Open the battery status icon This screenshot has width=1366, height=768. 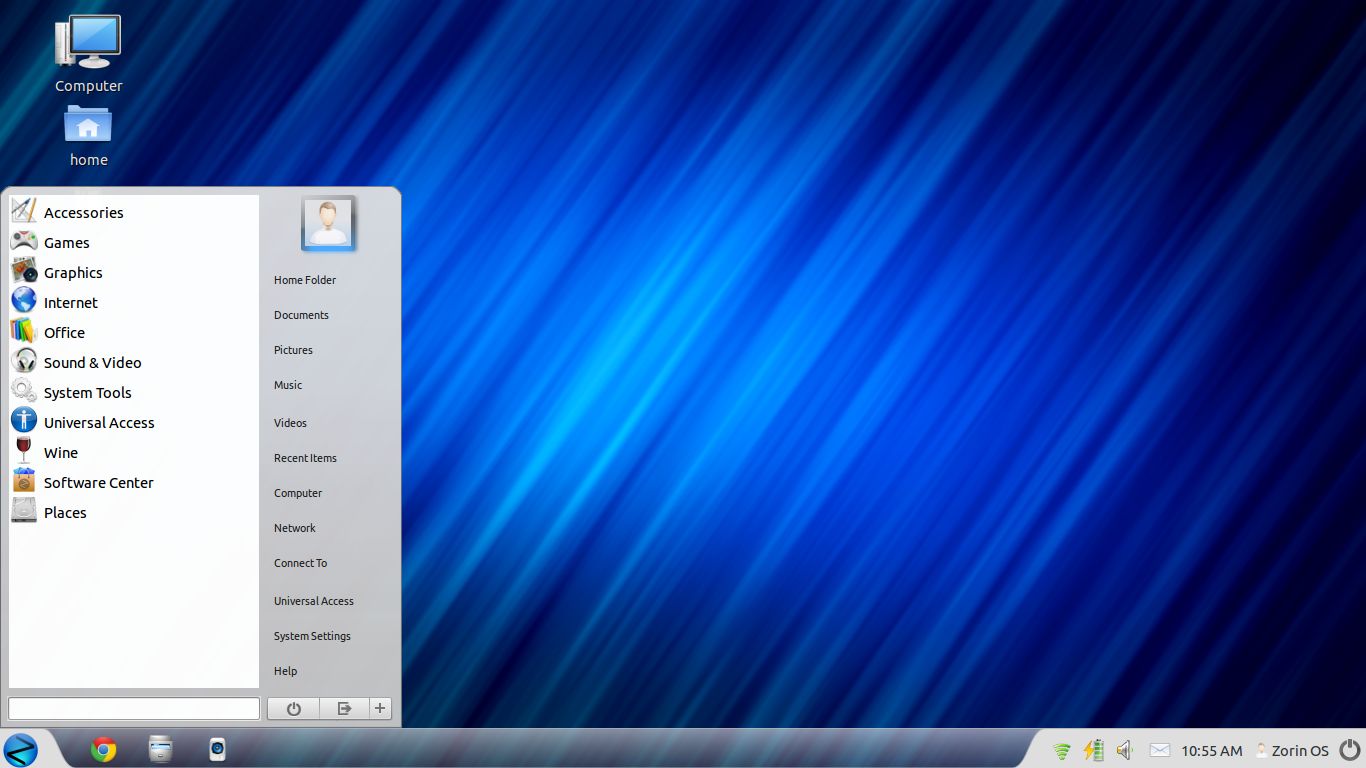tap(1092, 749)
